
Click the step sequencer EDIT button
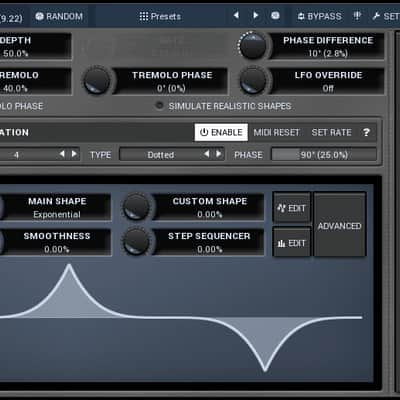coord(292,243)
